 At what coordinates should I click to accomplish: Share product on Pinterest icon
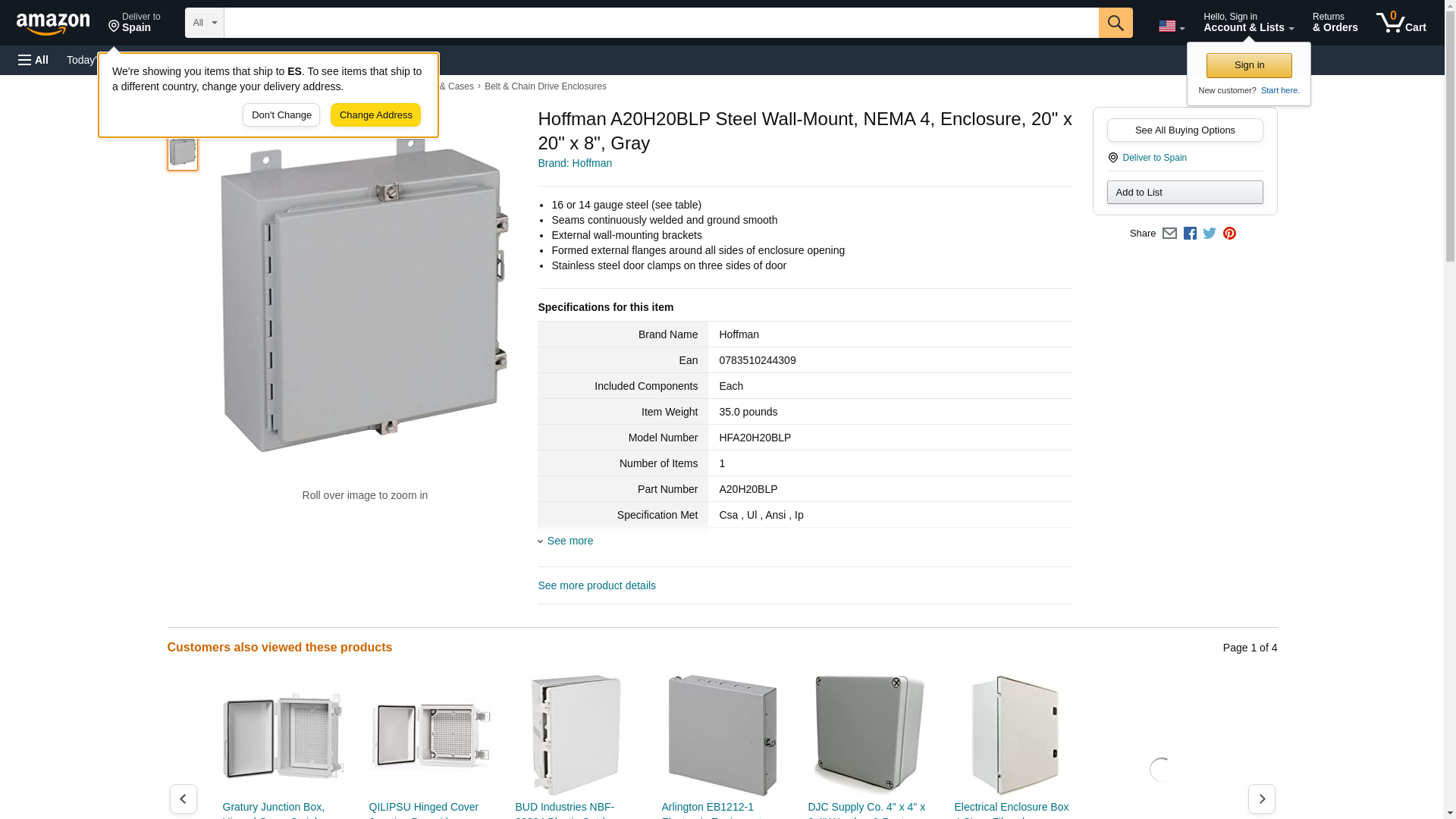pyautogui.click(x=1229, y=234)
